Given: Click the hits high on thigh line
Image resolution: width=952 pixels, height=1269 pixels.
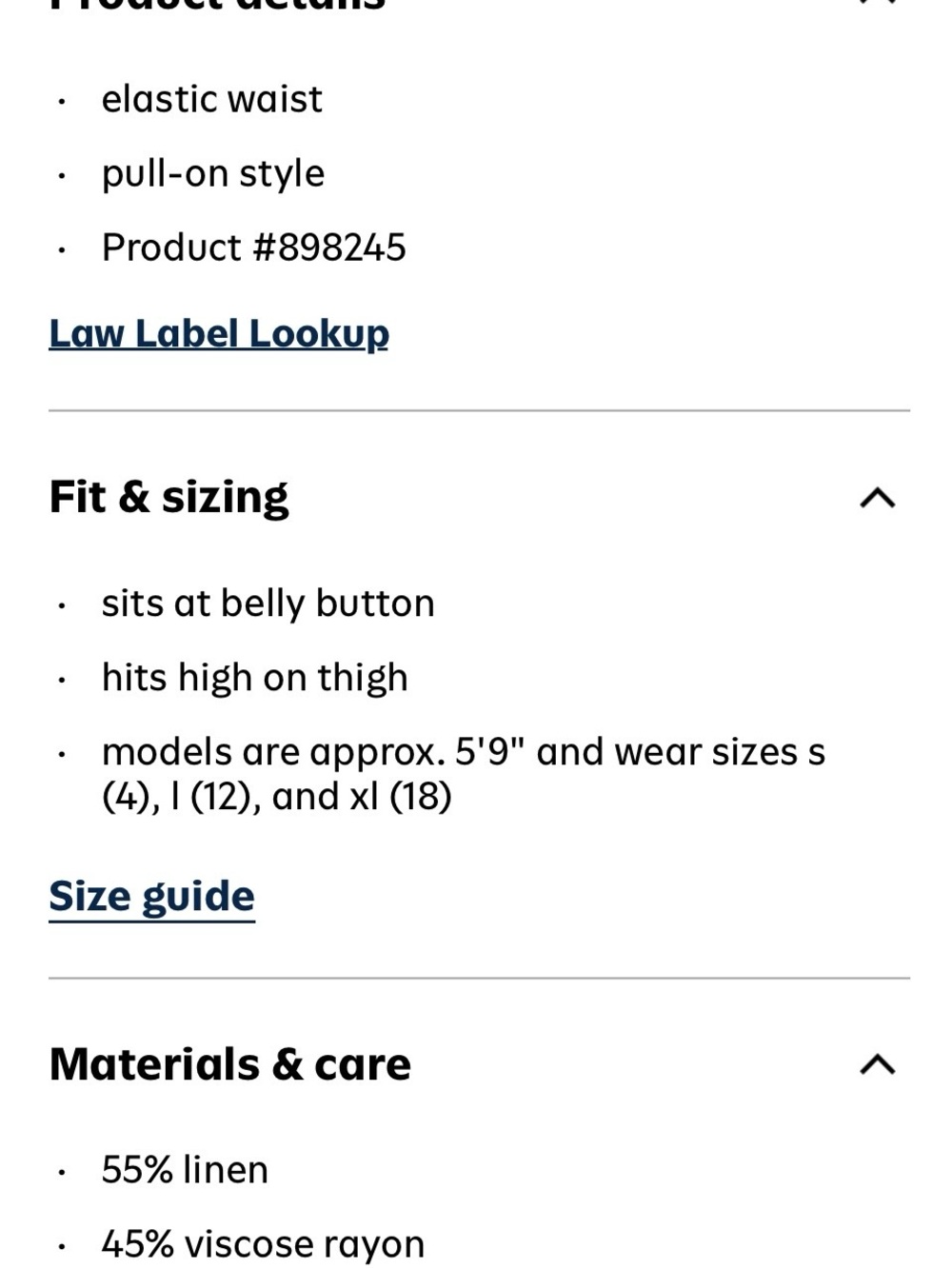Looking at the screenshot, I should click(255, 678).
